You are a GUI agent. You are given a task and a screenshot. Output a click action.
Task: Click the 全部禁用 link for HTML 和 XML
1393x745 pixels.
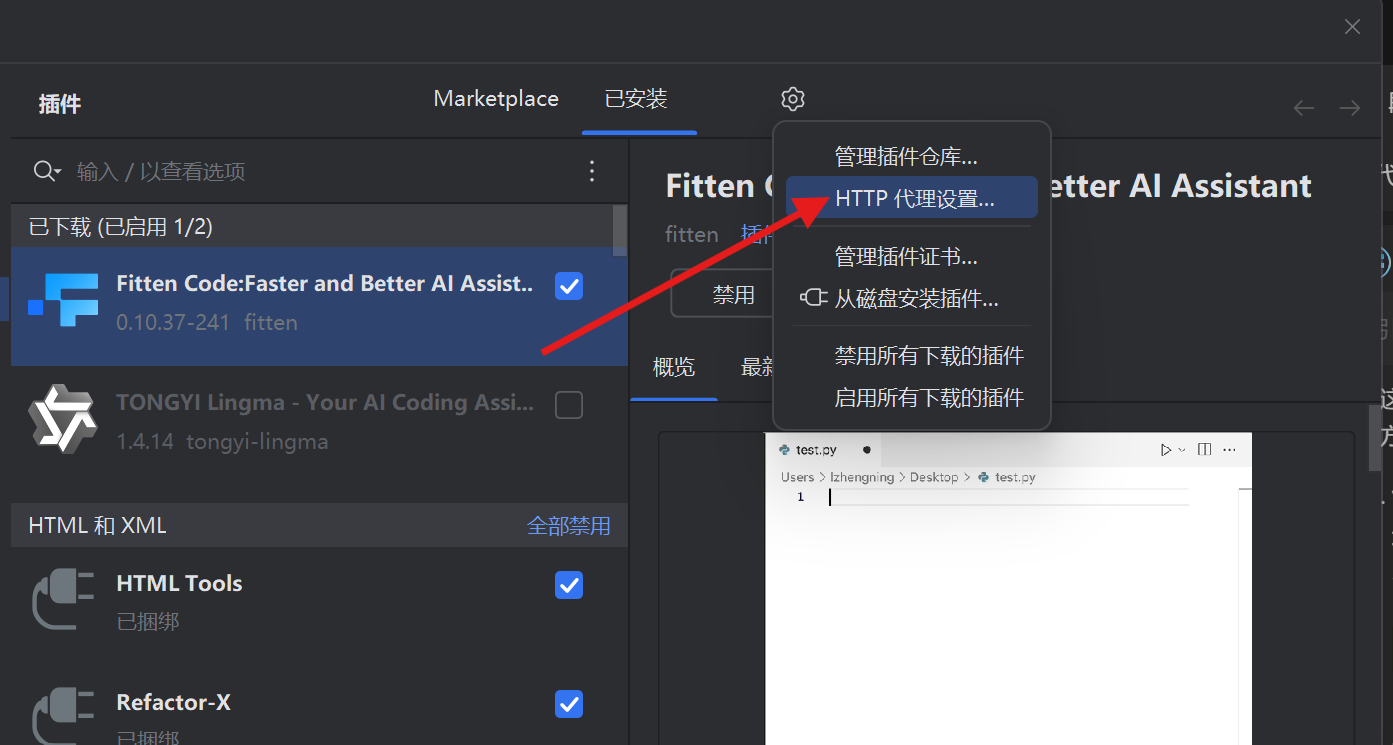tap(569, 526)
